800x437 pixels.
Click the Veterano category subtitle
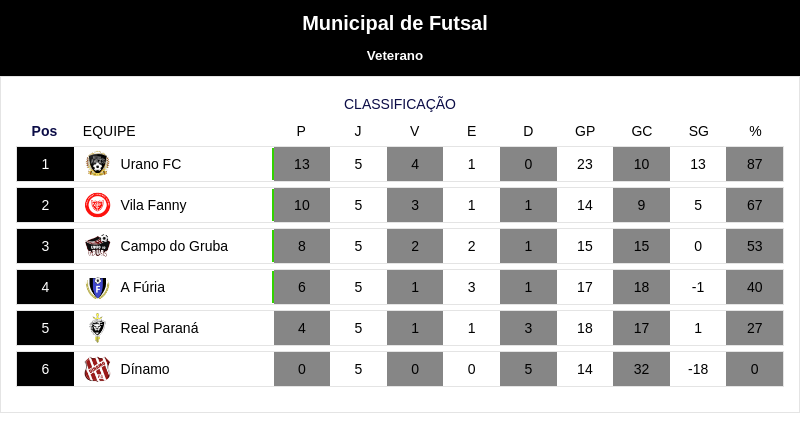395,56
